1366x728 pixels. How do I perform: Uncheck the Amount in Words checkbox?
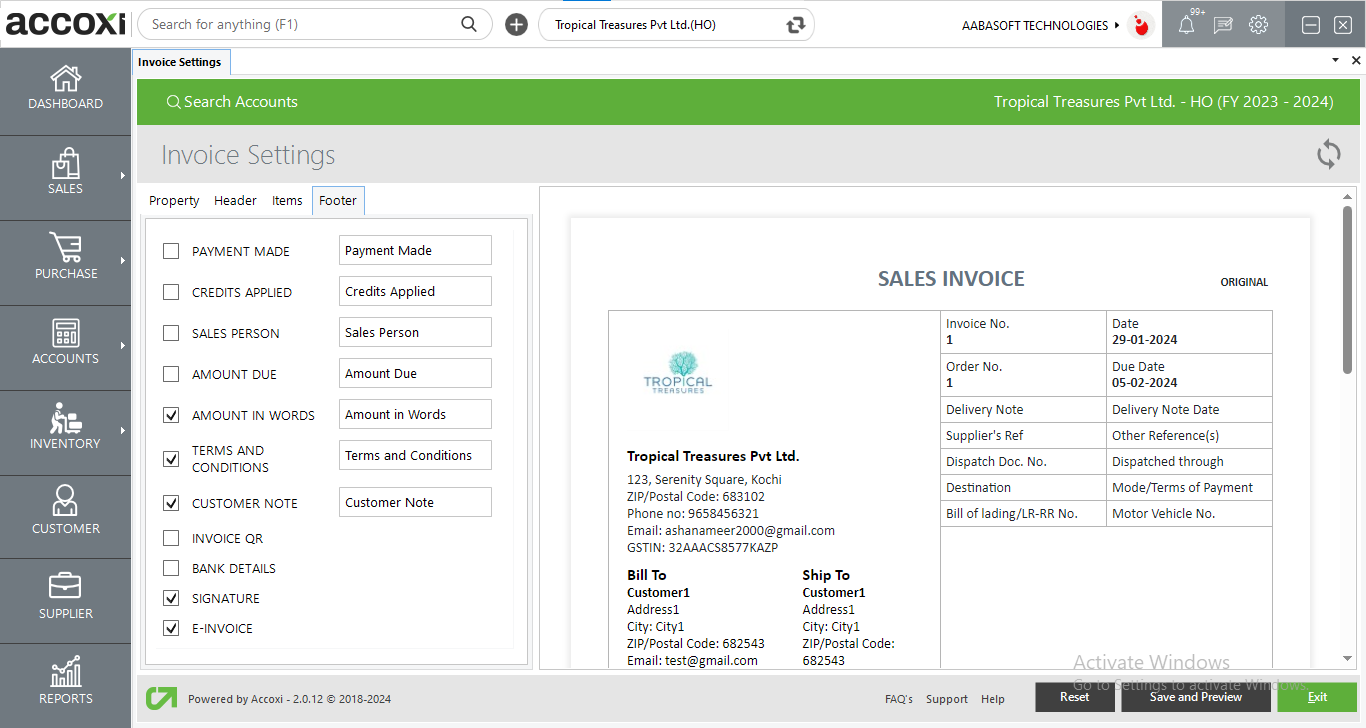point(171,415)
